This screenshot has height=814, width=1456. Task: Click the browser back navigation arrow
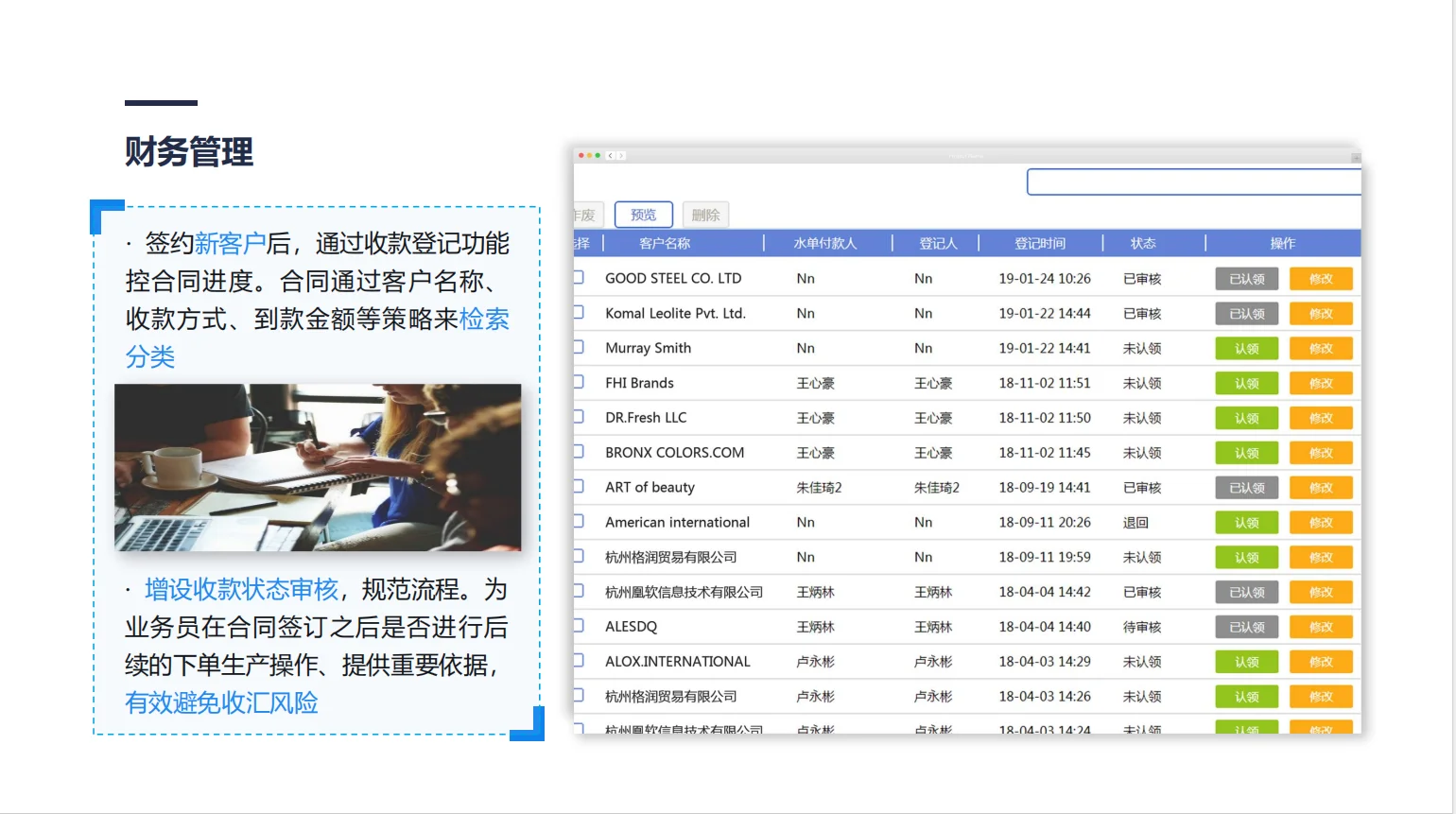click(610, 155)
